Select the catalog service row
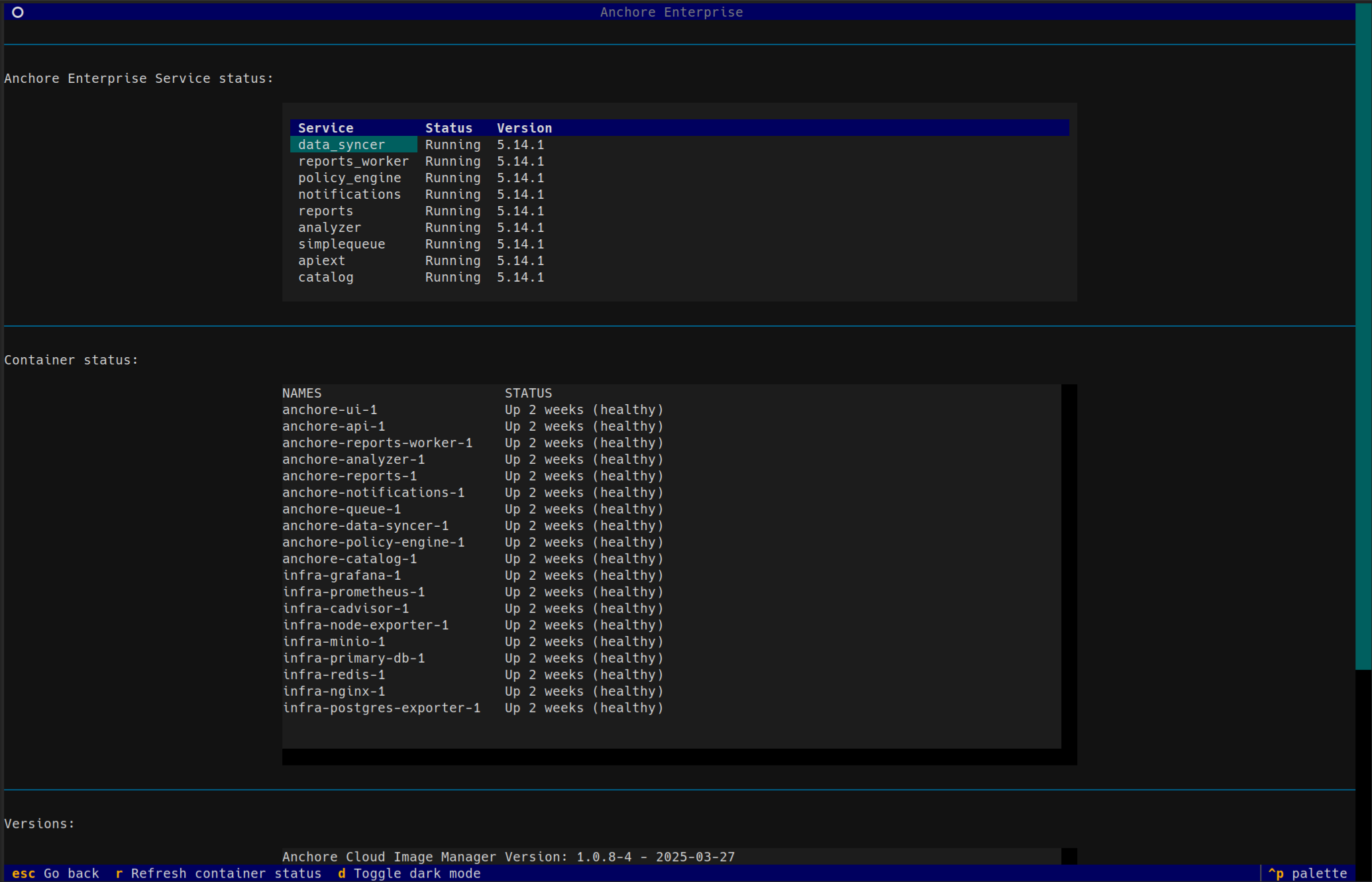The image size is (1372, 882). (x=680, y=277)
